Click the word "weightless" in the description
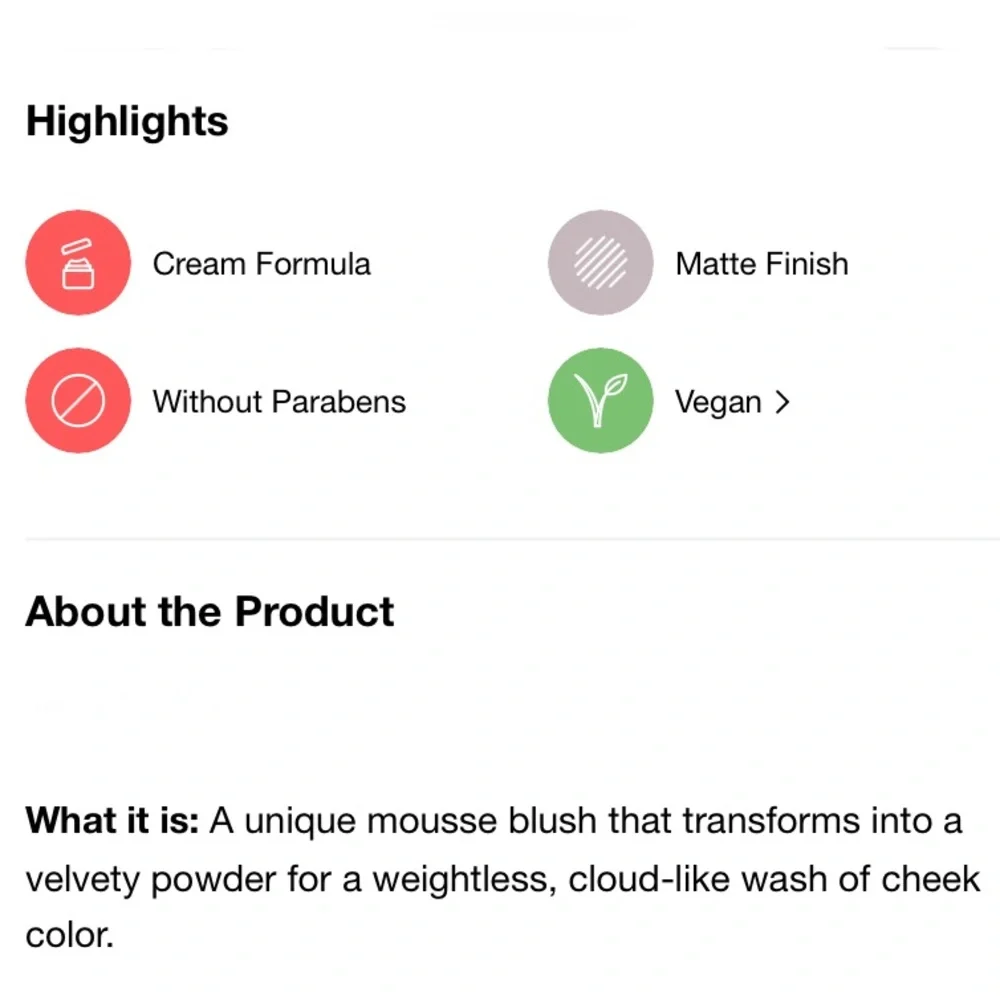The image size is (1000, 1000). [x=464, y=880]
